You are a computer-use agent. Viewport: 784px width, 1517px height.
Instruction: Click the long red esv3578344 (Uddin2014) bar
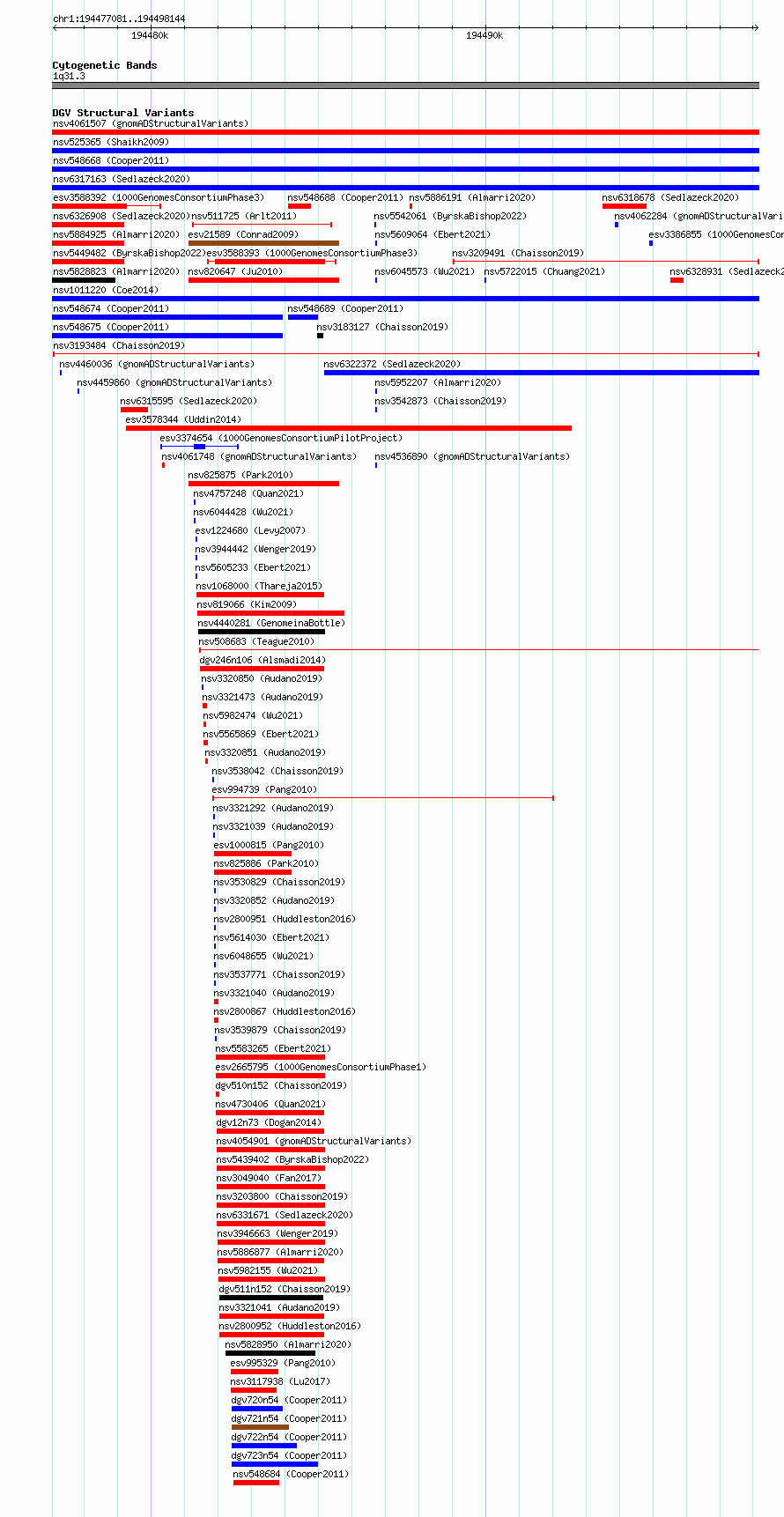click(349, 428)
